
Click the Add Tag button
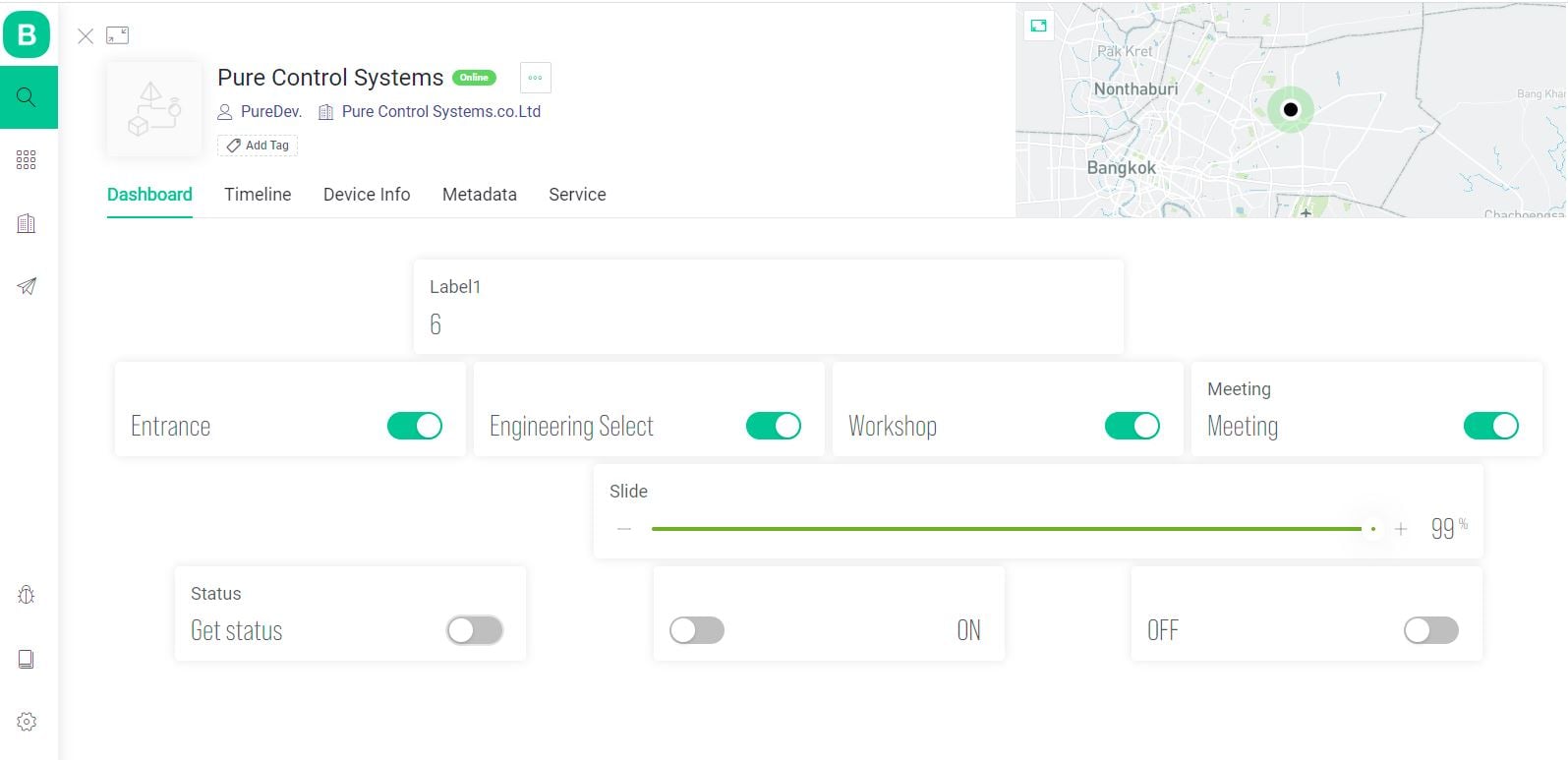pyautogui.click(x=258, y=146)
